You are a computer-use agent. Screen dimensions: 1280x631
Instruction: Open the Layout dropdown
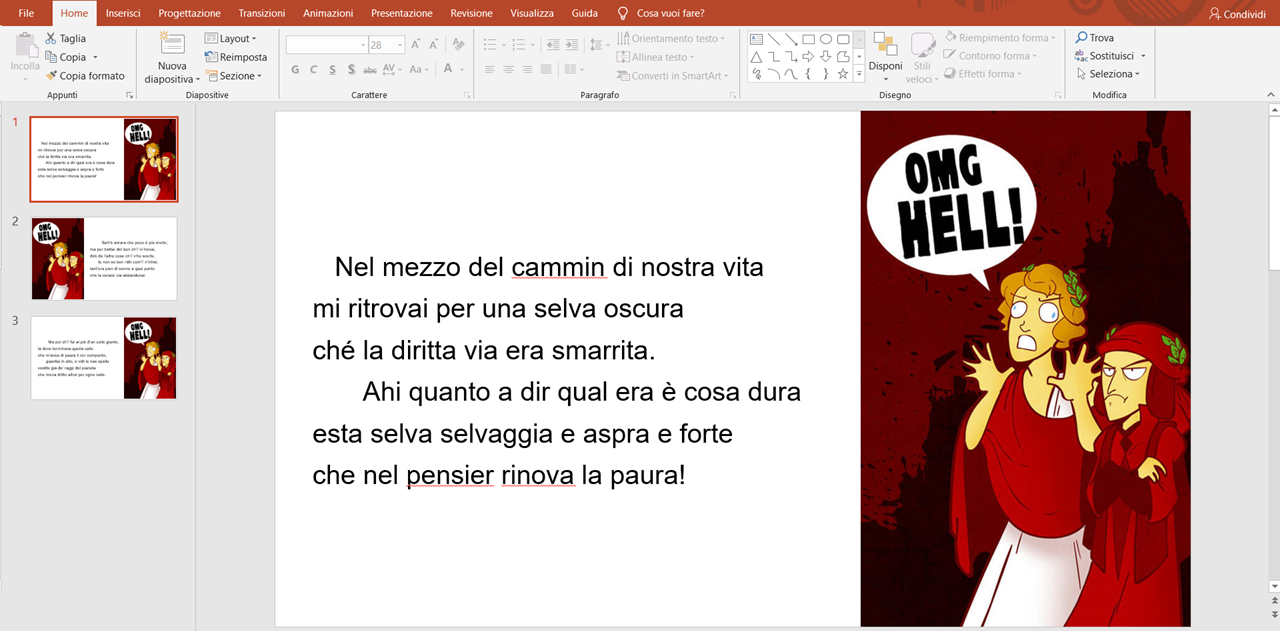(x=231, y=38)
